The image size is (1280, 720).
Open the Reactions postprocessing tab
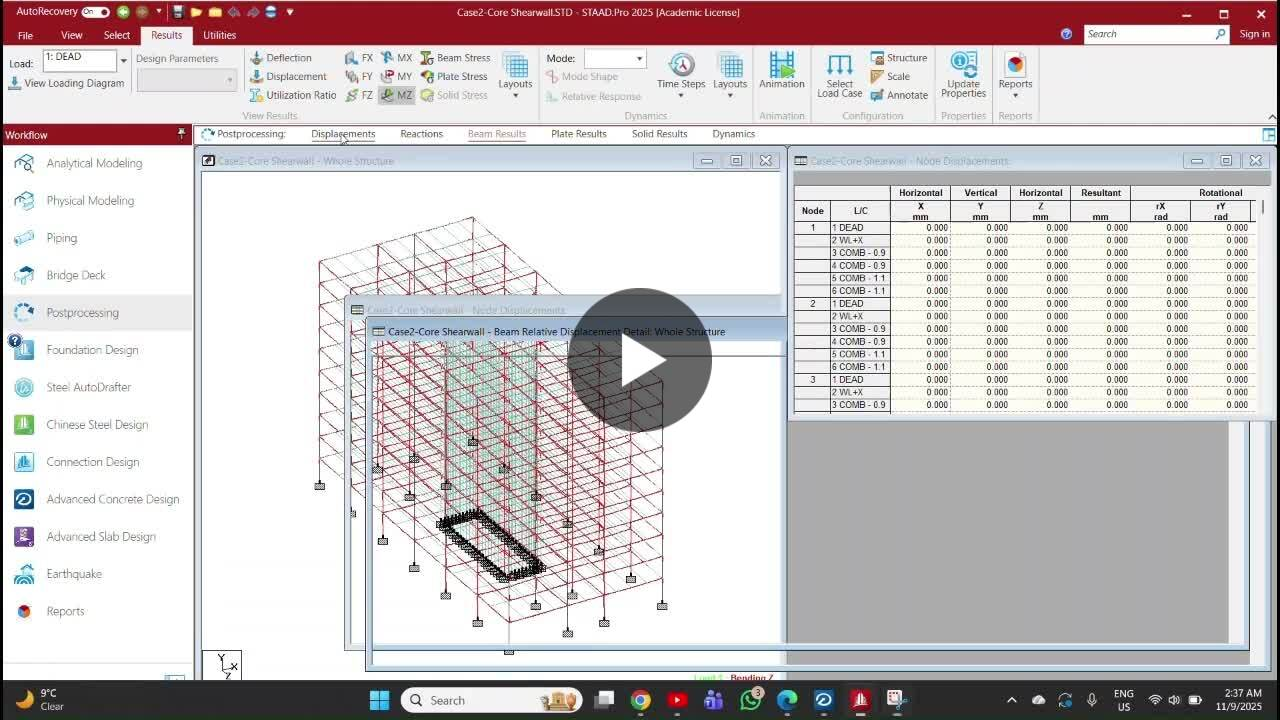coord(421,134)
